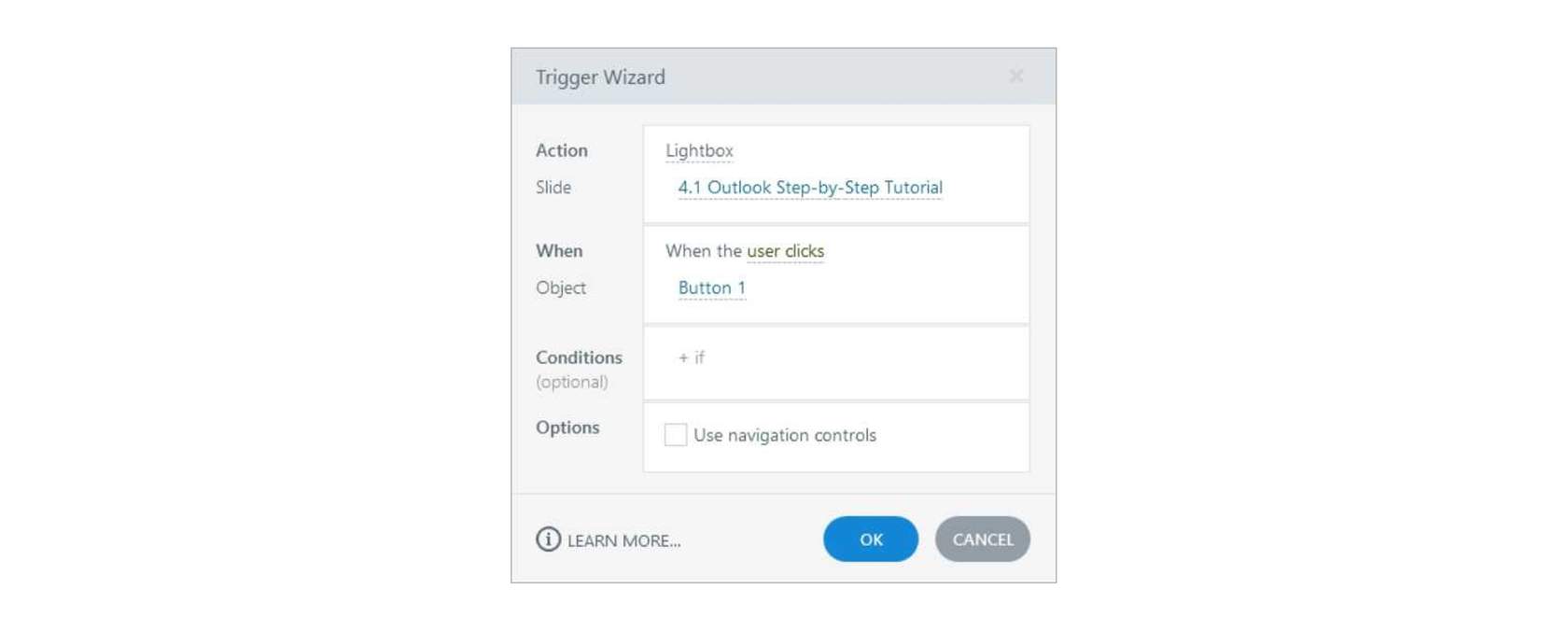Click the Object field label

click(561, 288)
